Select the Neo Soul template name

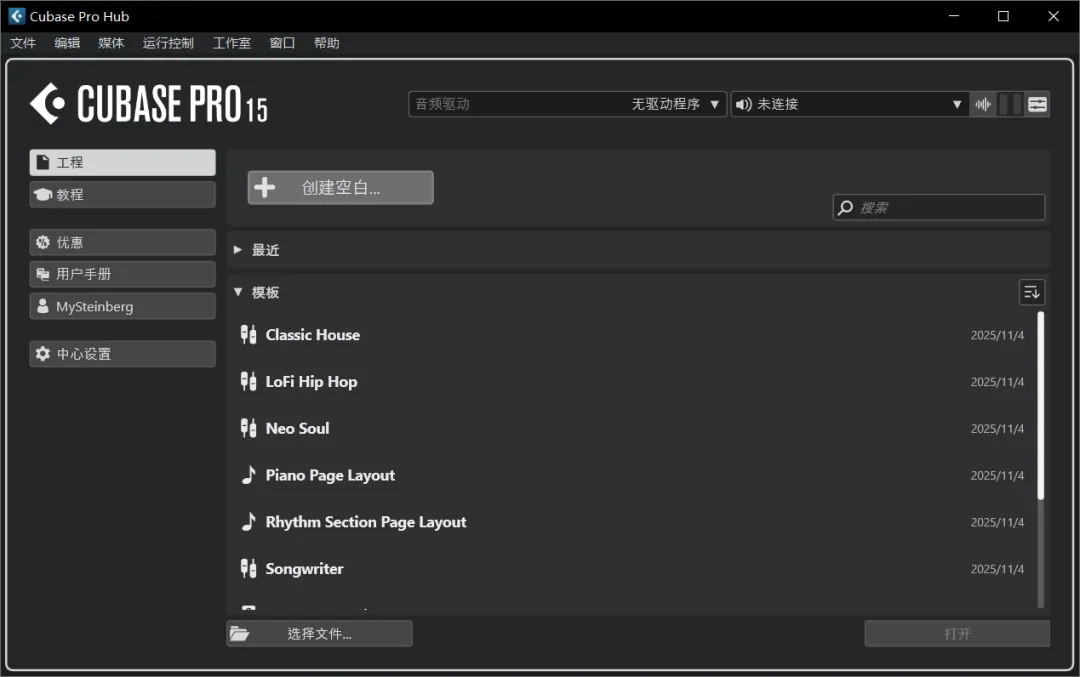(298, 428)
